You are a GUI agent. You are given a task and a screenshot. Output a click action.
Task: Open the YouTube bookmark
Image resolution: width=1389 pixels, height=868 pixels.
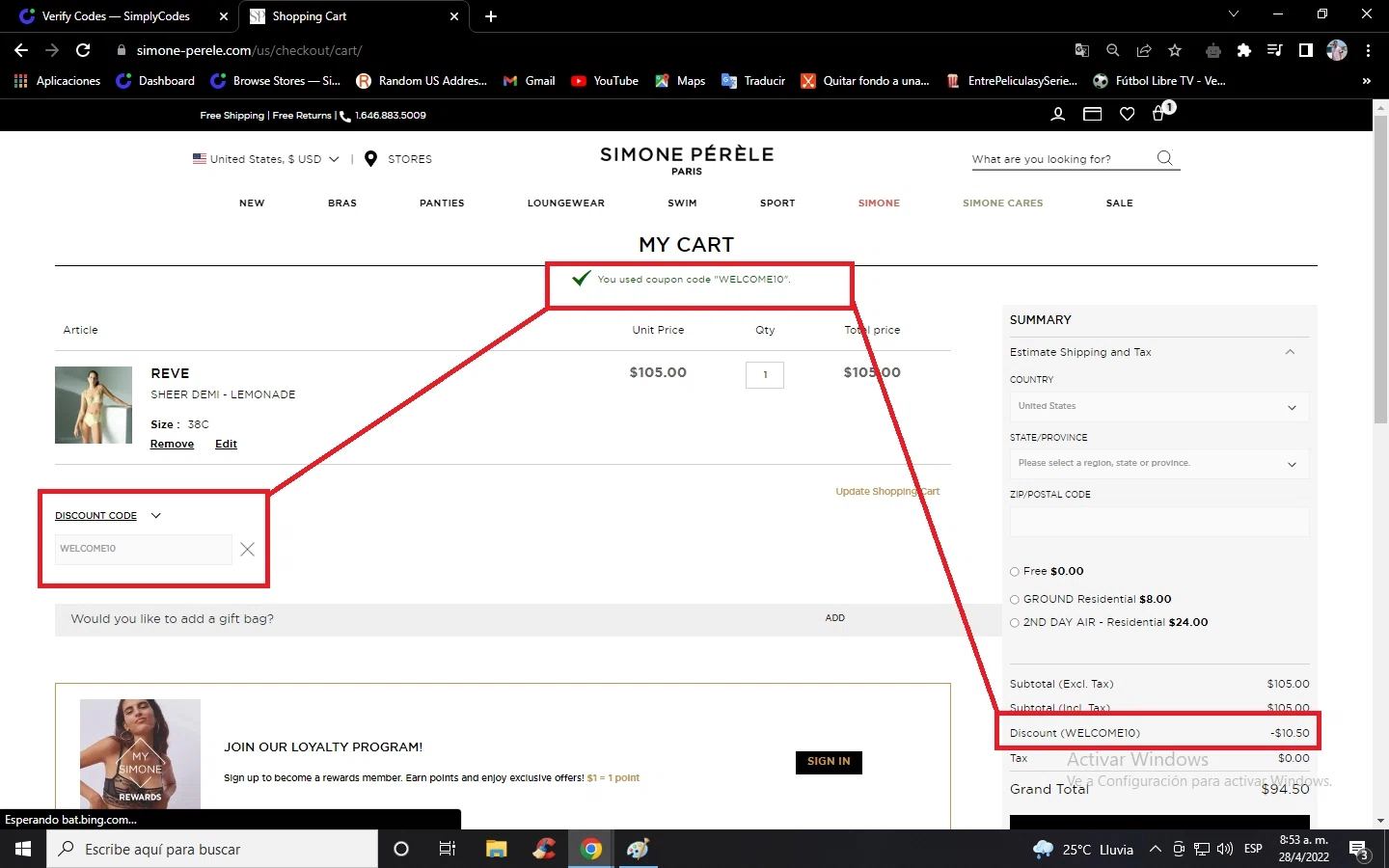pos(605,81)
